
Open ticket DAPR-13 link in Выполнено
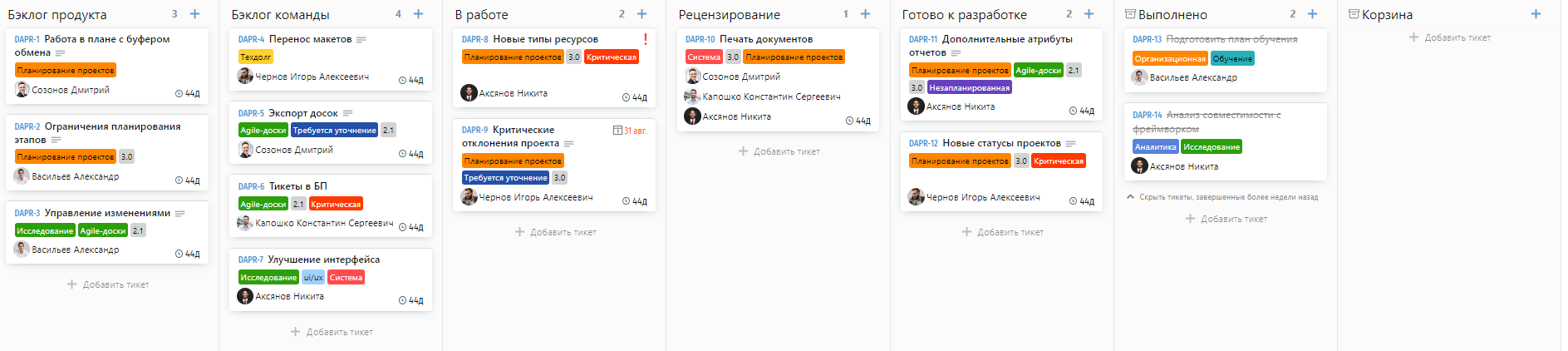(1147, 39)
